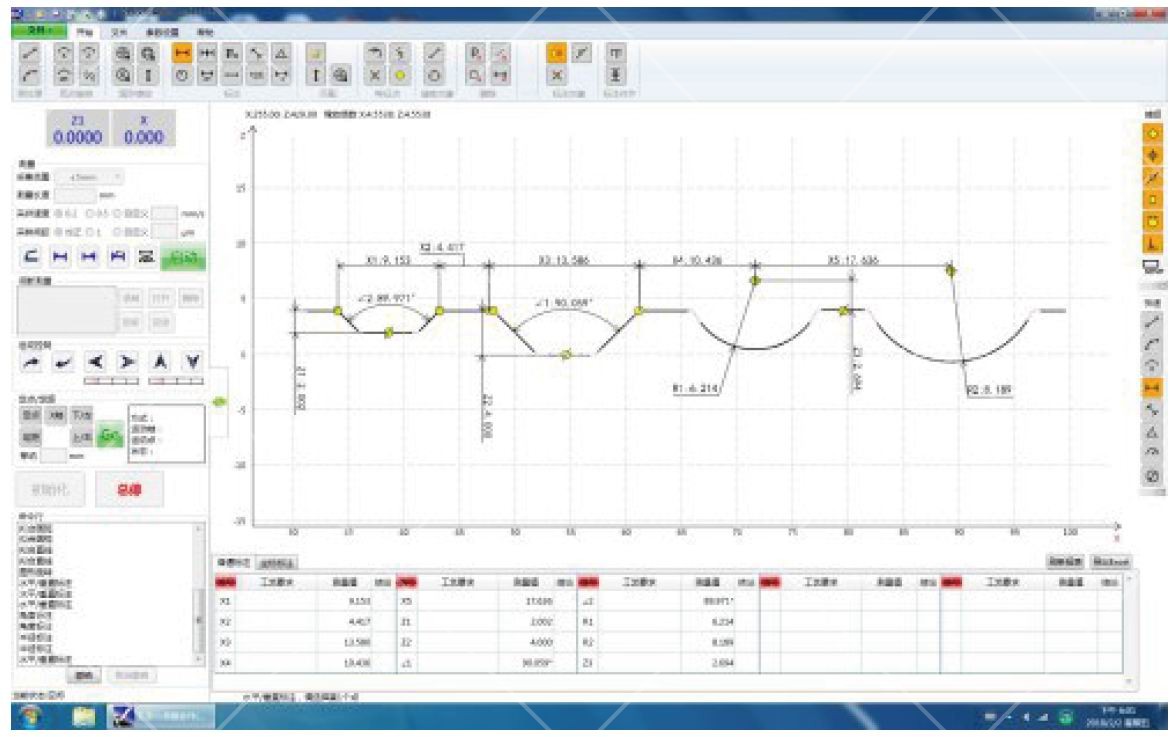Open the Windows Start button
Image resolution: width=1176 pixels, height=737 pixels.
[x=31, y=717]
